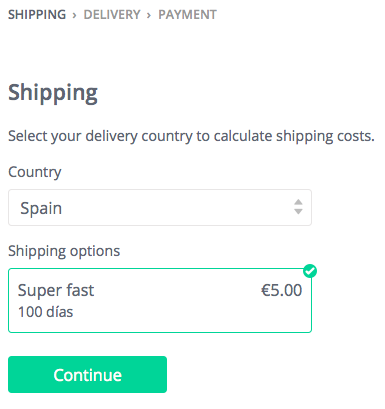Go to the DELIVERY breadcrumb step

112,15
